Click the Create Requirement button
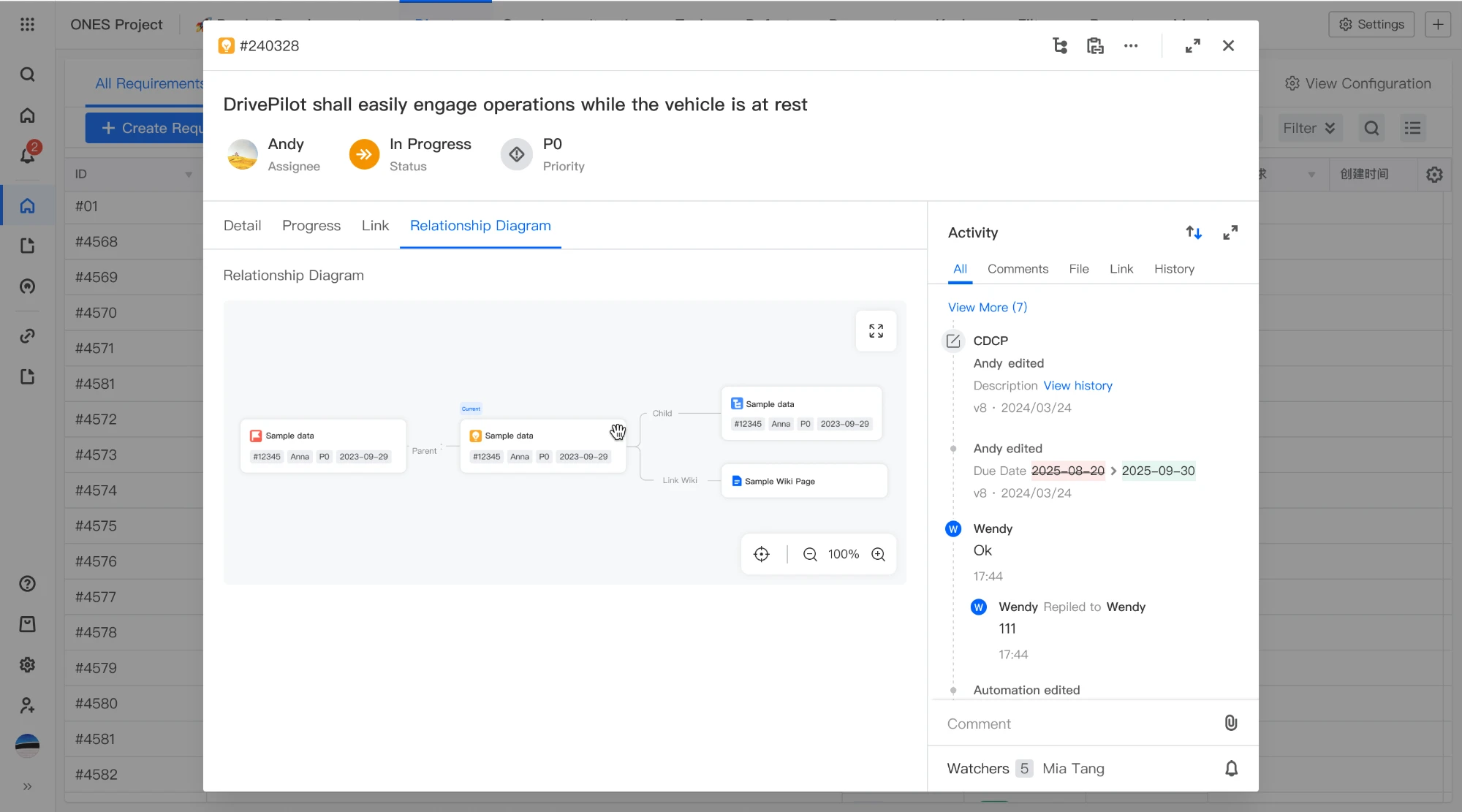 coord(145,128)
